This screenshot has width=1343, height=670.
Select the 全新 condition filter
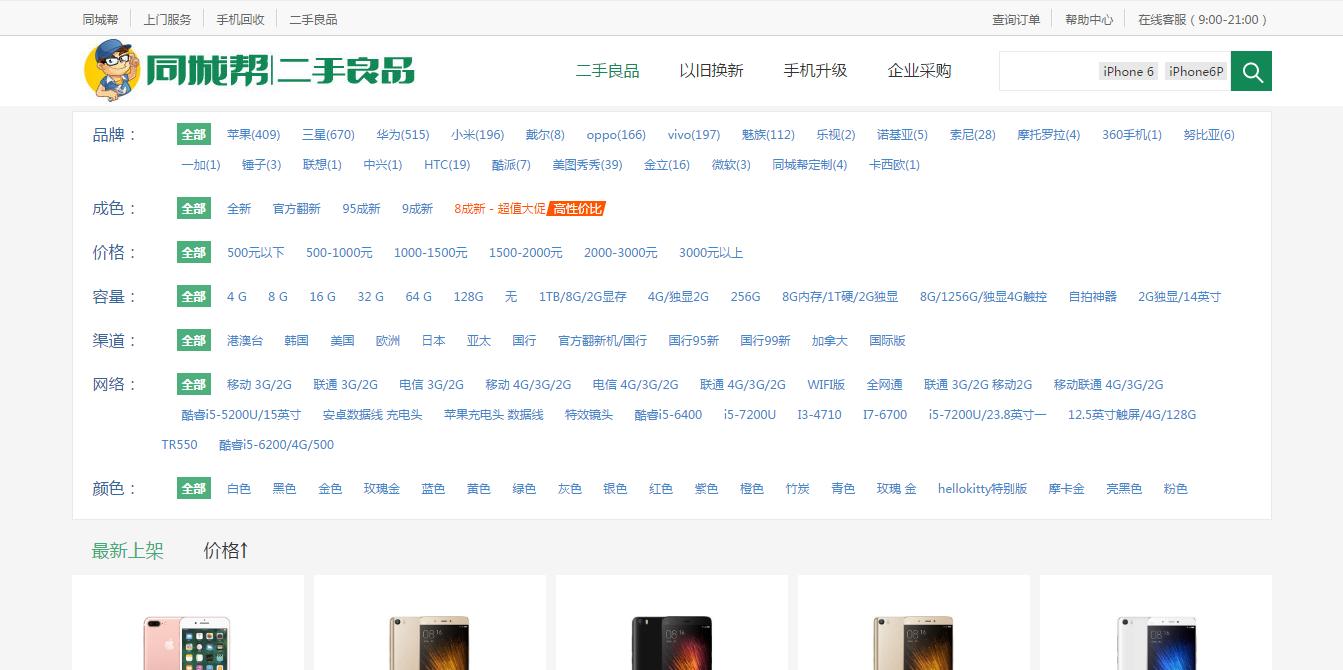[x=240, y=208]
